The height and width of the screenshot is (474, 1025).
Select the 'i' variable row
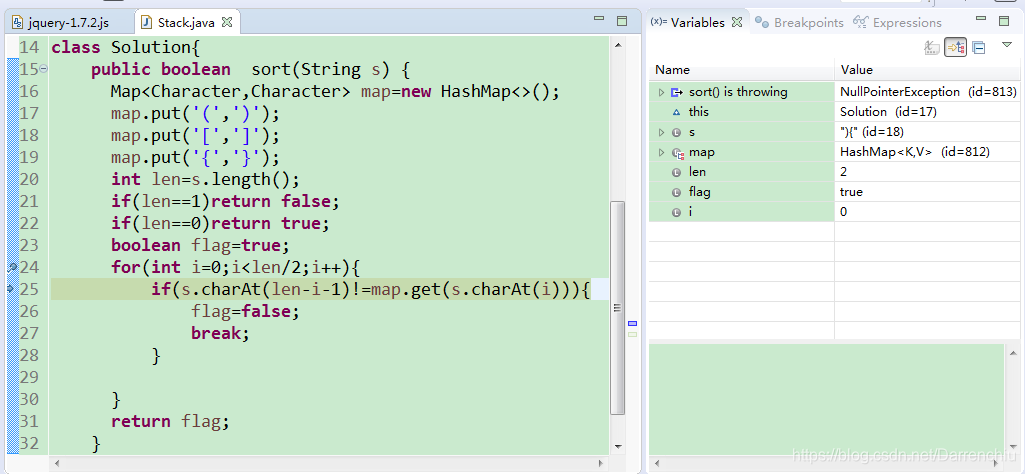pyautogui.click(x=833, y=212)
